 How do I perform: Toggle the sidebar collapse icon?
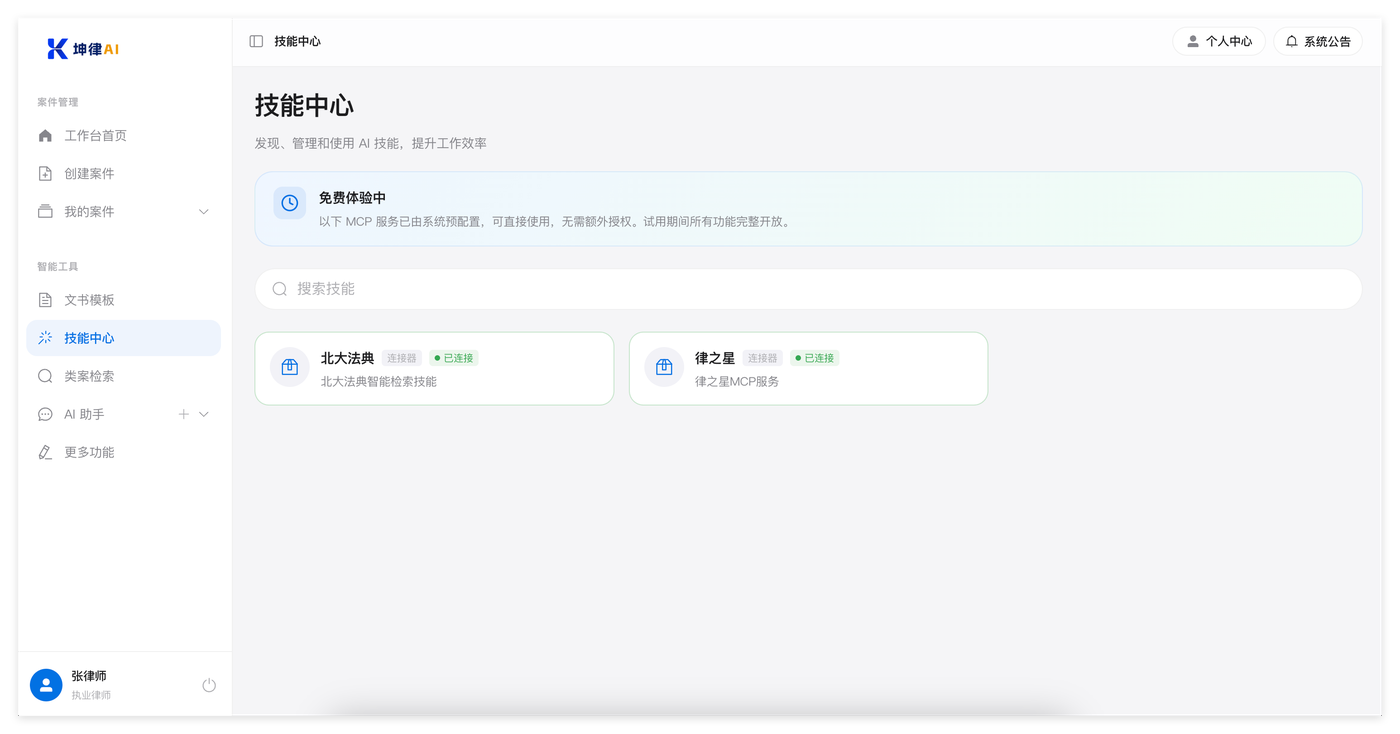(x=256, y=41)
